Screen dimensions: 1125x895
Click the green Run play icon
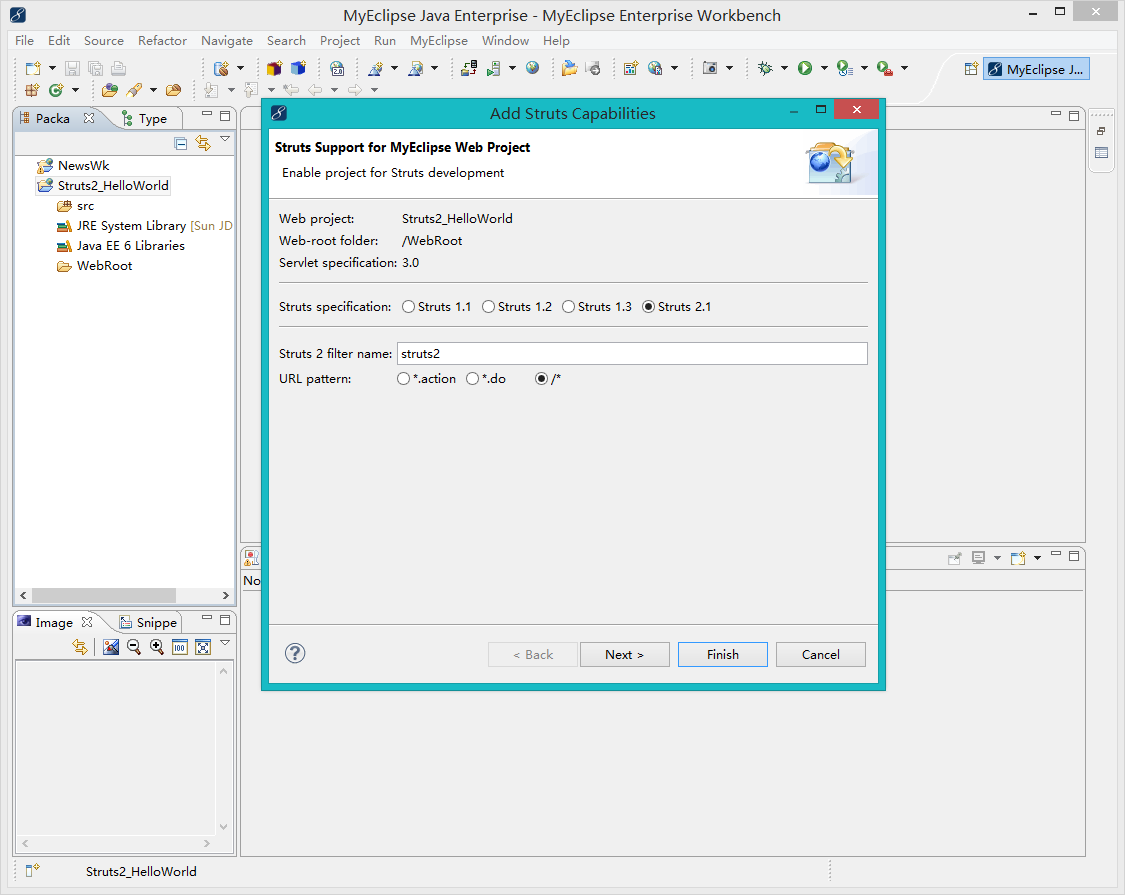[805, 68]
